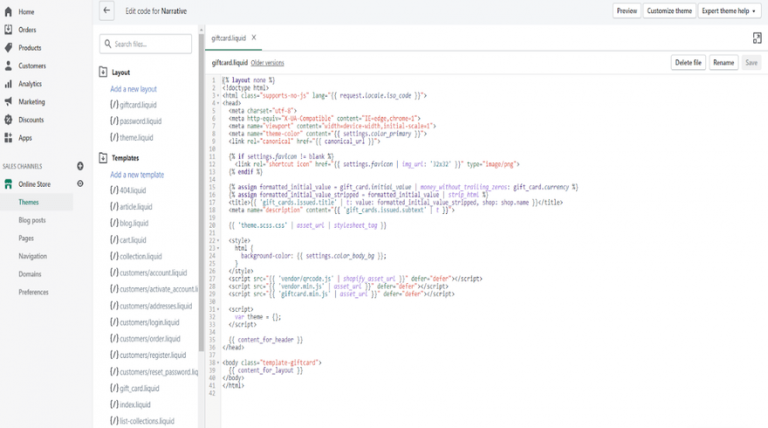View Online Store with the eye icon
This screenshot has width=768, height=428.
click(78, 184)
